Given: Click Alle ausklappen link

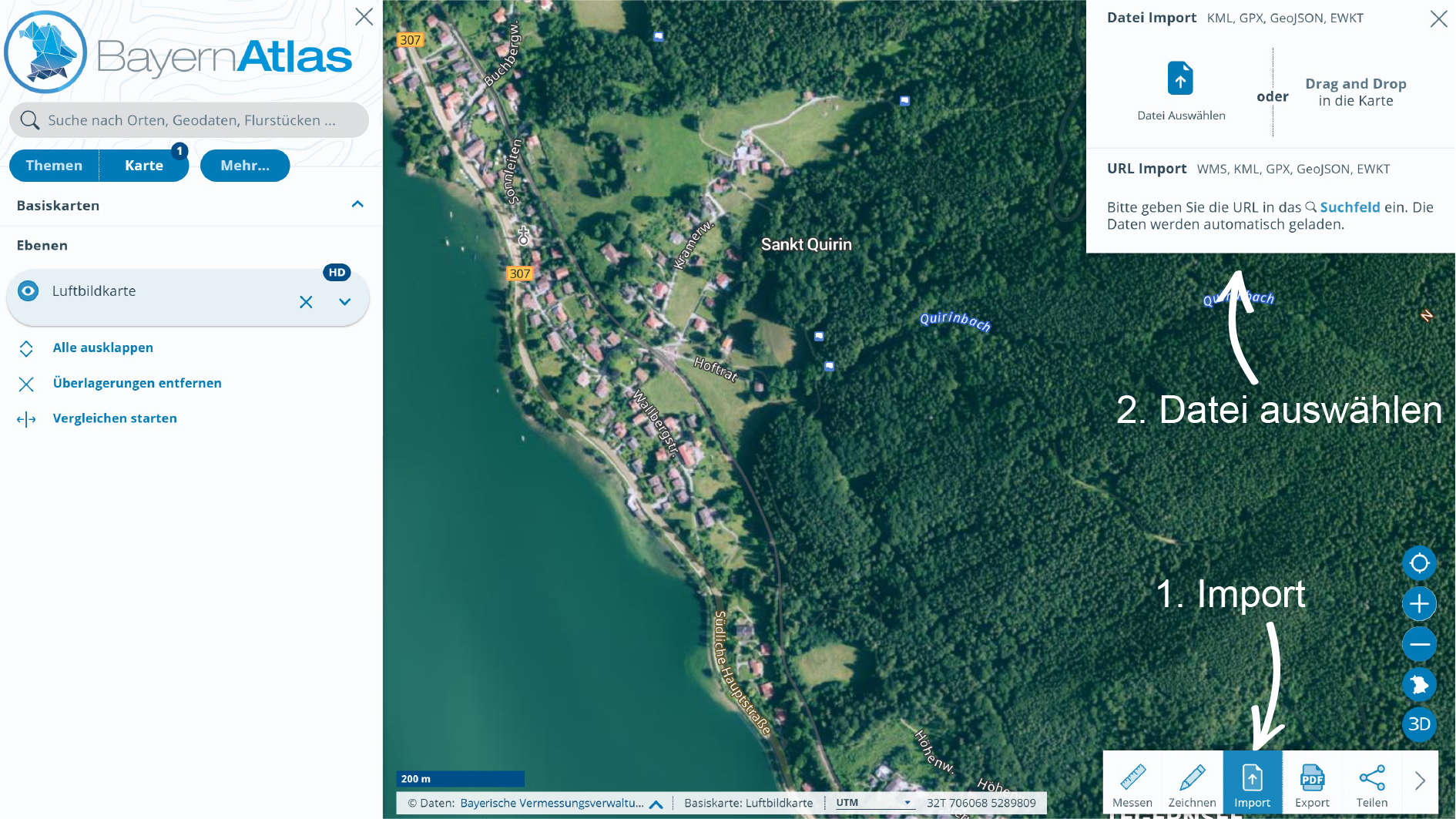Looking at the screenshot, I should click(x=103, y=347).
